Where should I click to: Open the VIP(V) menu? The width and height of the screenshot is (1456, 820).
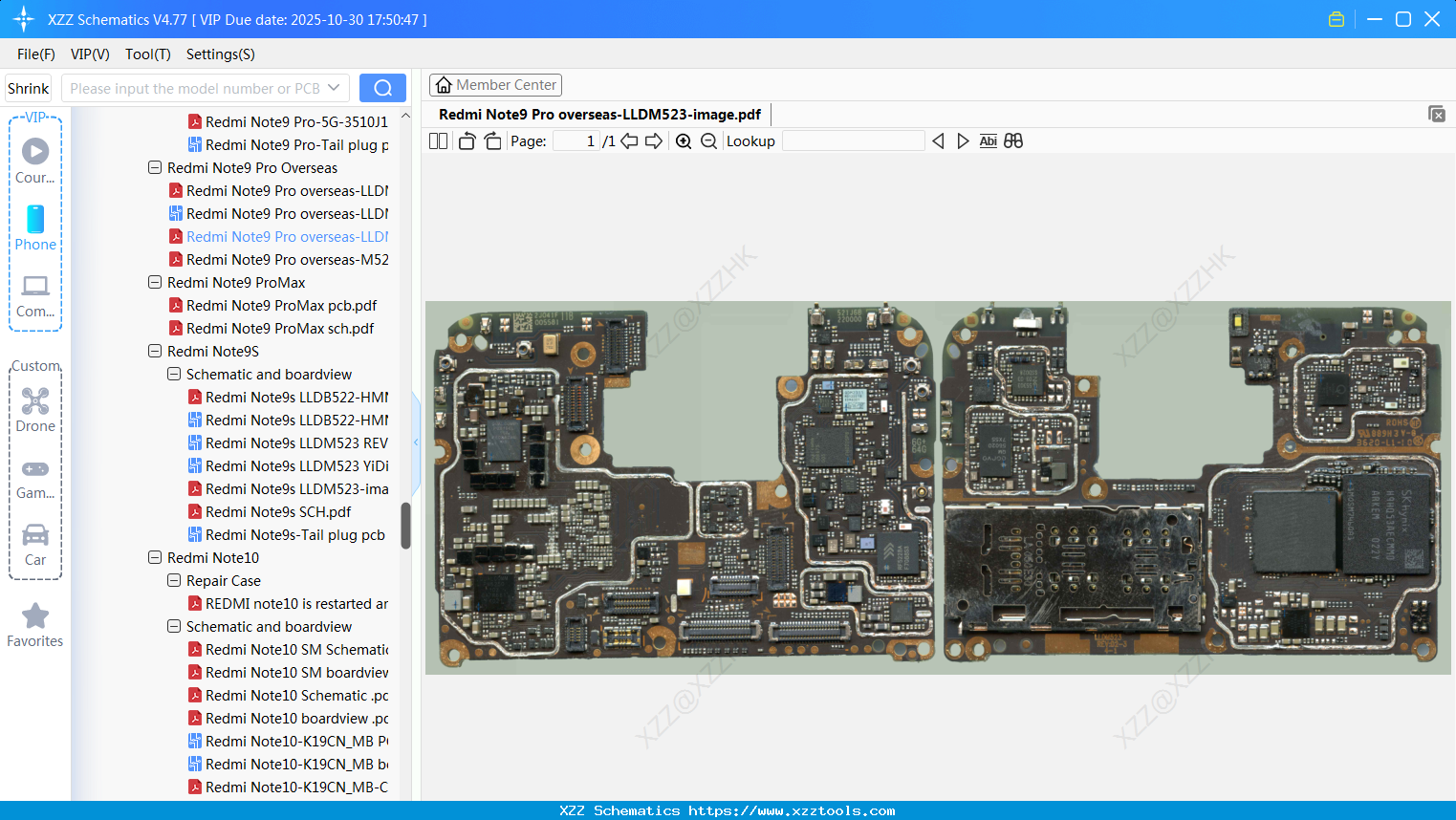click(x=90, y=54)
